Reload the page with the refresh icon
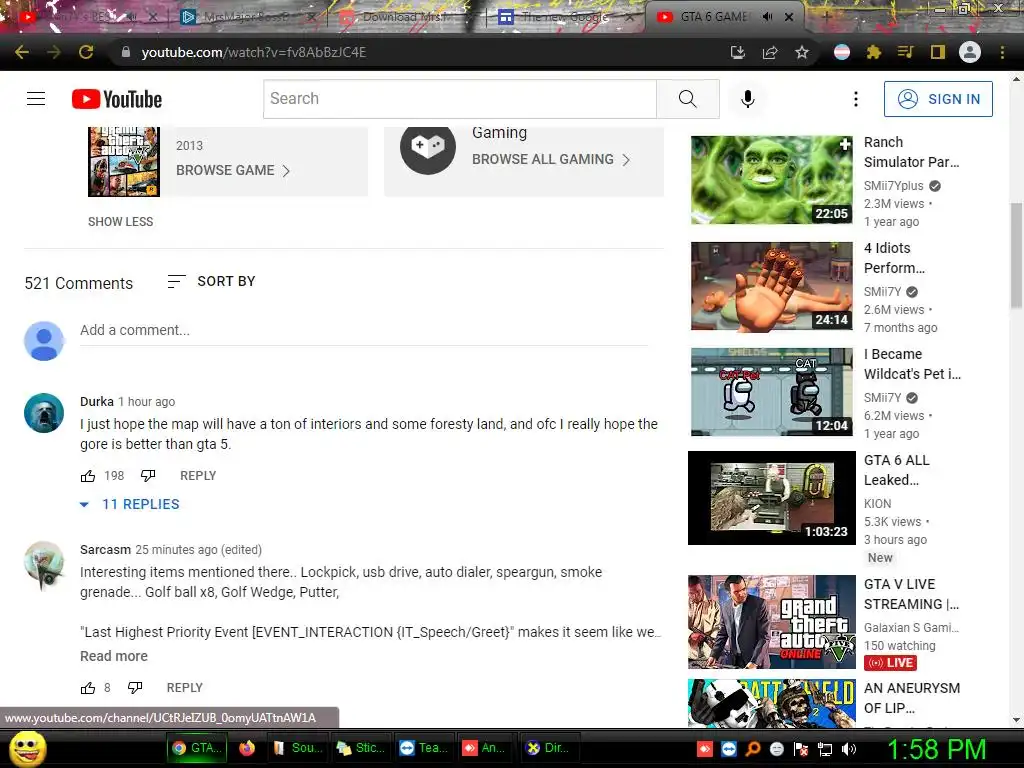The height and width of the screenshot is (768, 1024). point(86,52)
